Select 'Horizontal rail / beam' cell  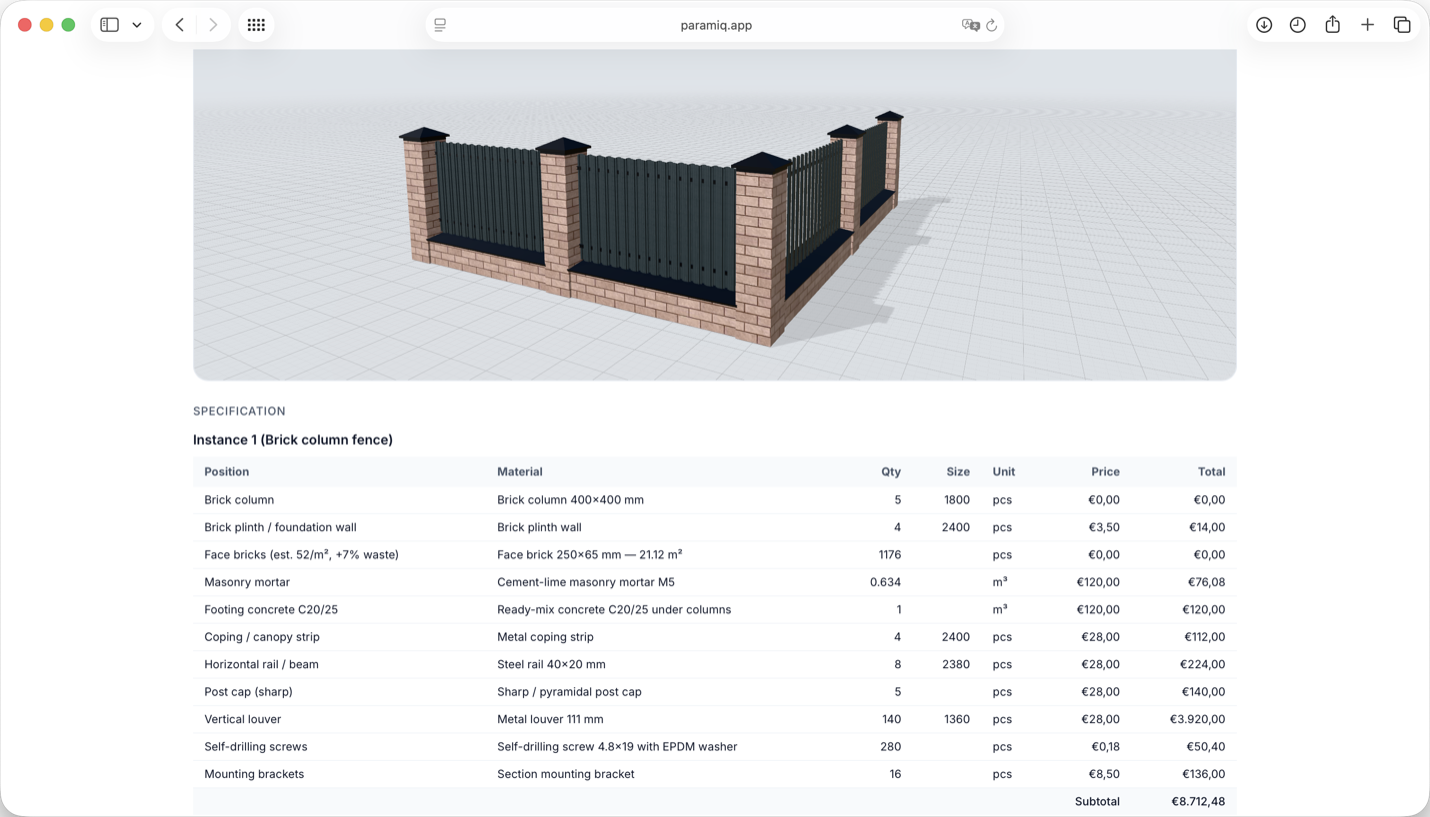[x=261, y=665]
